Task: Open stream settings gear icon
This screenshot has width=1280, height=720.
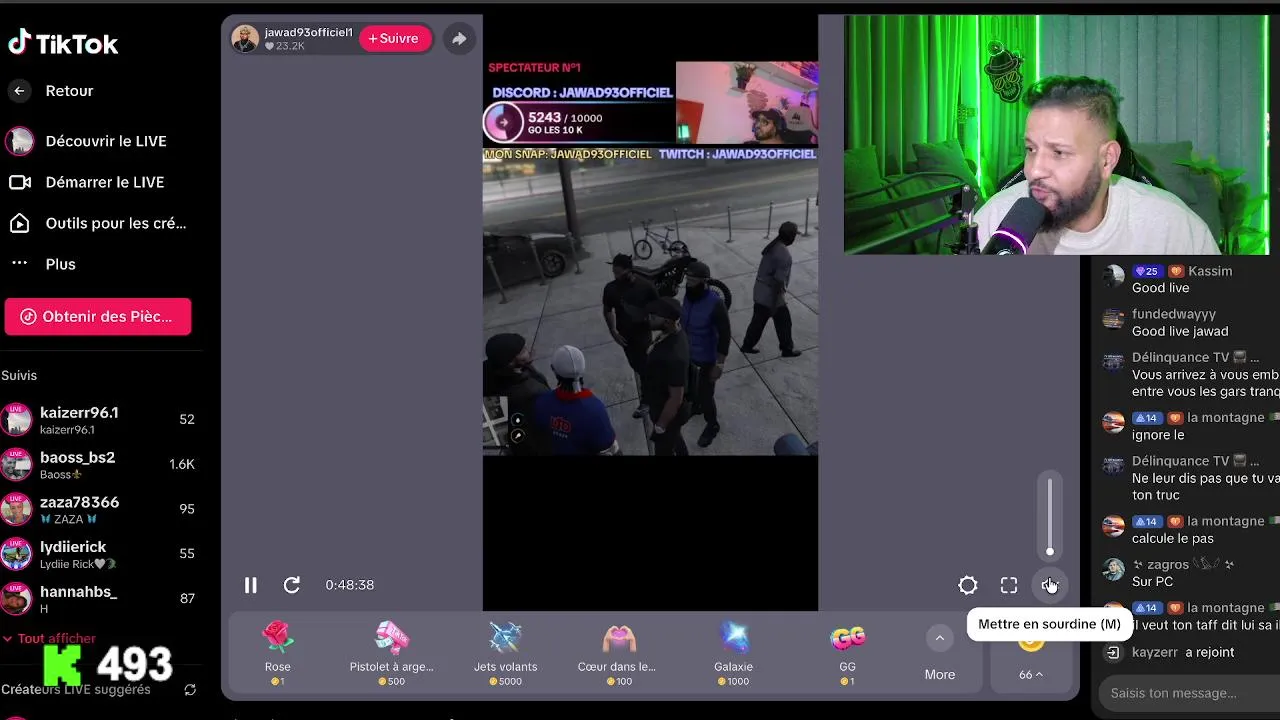Action: [968, 585]
